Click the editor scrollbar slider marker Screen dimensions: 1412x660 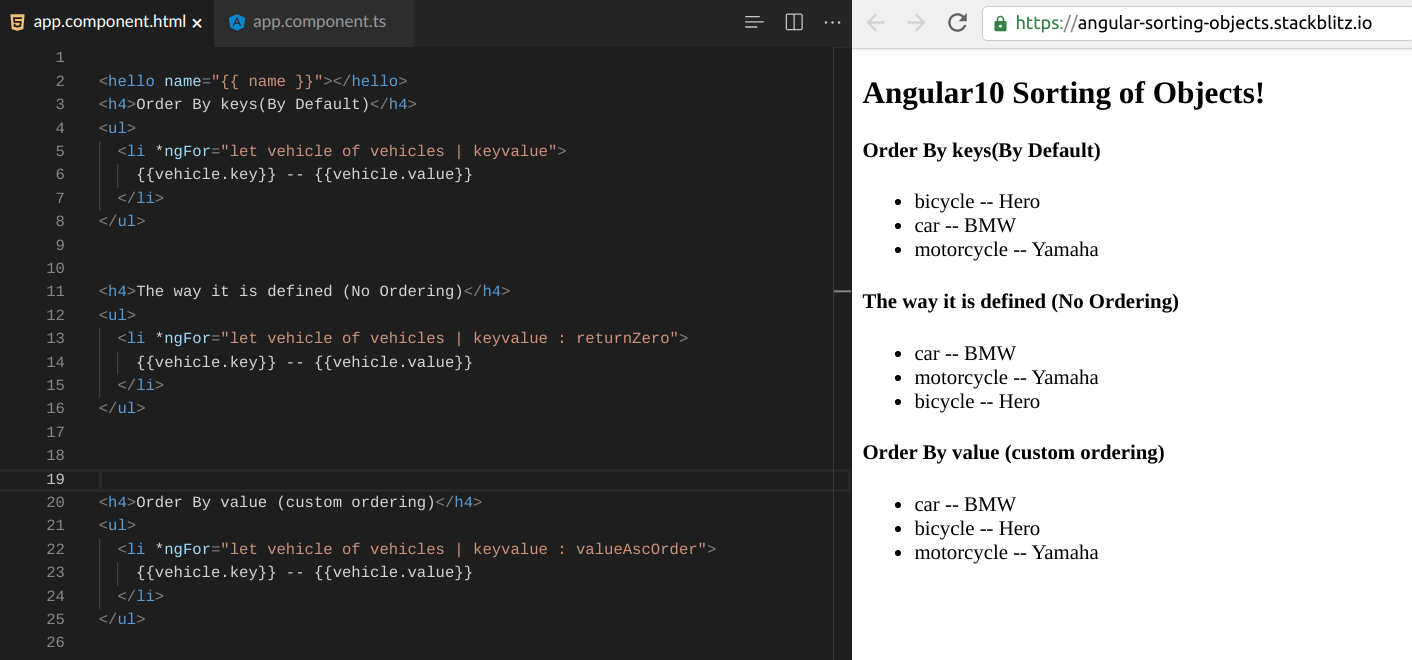tap(842, 291)
